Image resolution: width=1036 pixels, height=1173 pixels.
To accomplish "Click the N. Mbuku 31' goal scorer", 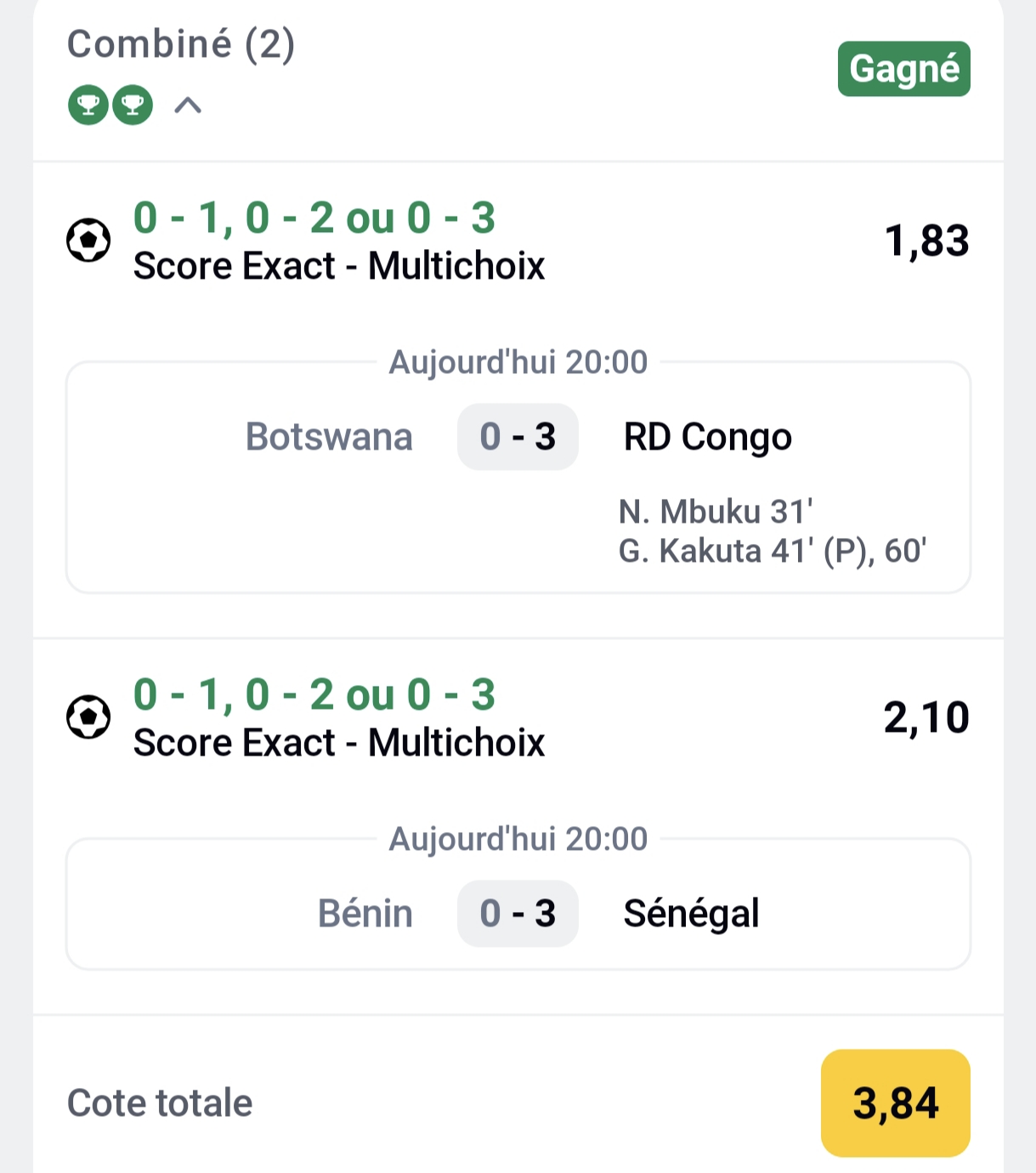I will (x=716, y=512).
